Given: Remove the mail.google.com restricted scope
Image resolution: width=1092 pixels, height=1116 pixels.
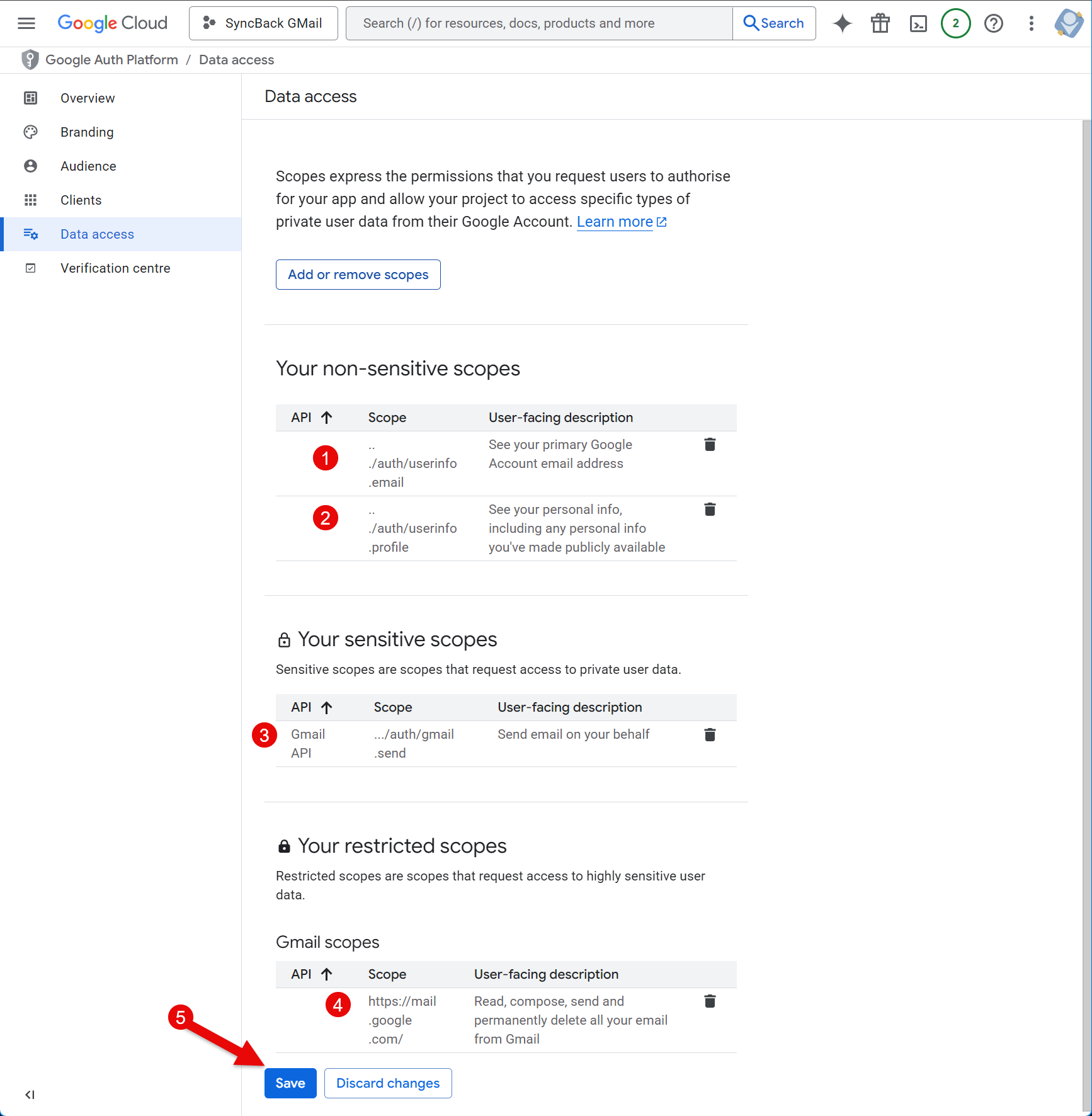Looking at the screenshot, I should 710,1001.
